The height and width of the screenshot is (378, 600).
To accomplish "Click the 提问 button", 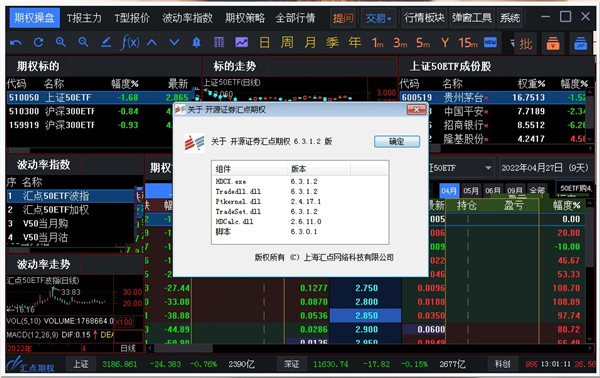I will pyautogui.click(x=343, y=18).
